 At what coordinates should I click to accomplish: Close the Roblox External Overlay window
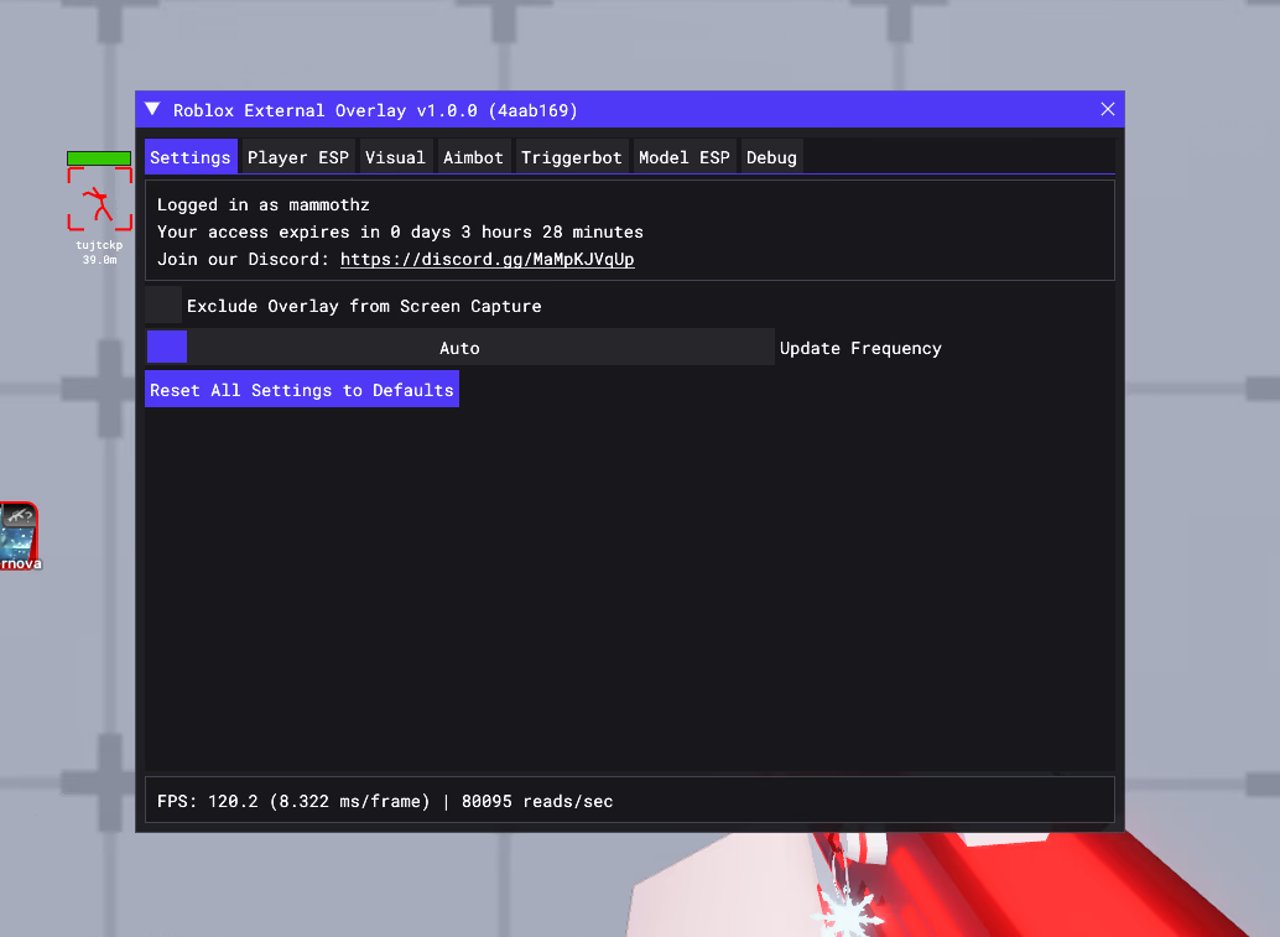coord(1107,109)
